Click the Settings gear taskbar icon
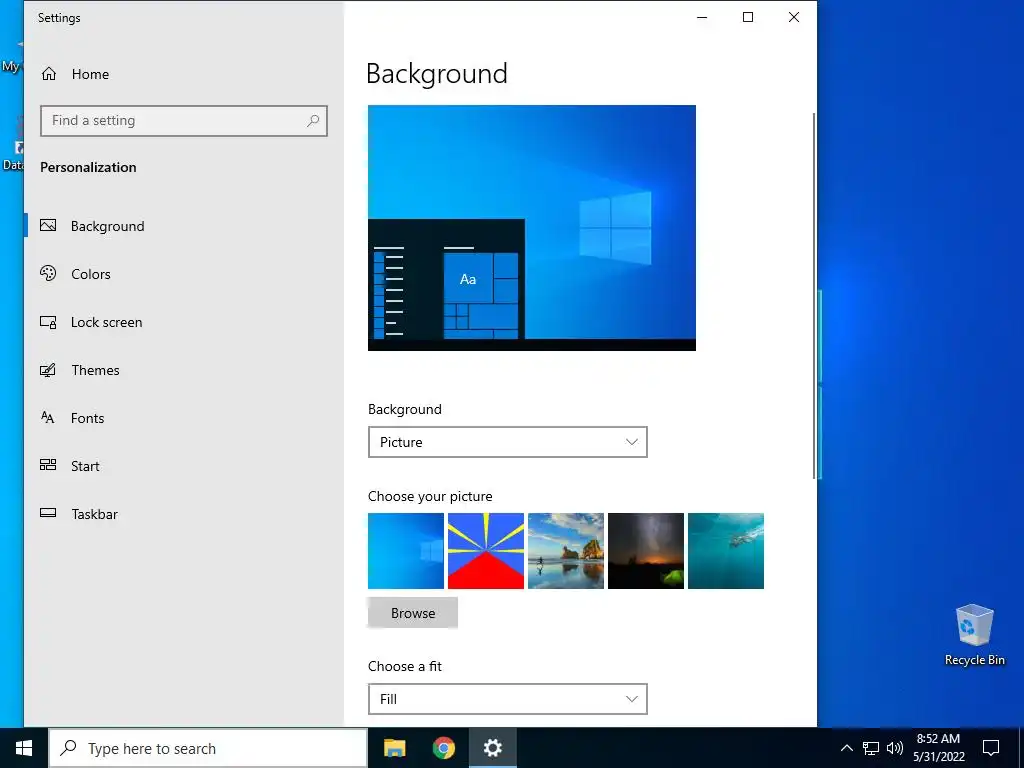The height and width of the screenshot is (768, 1024). 492,748
